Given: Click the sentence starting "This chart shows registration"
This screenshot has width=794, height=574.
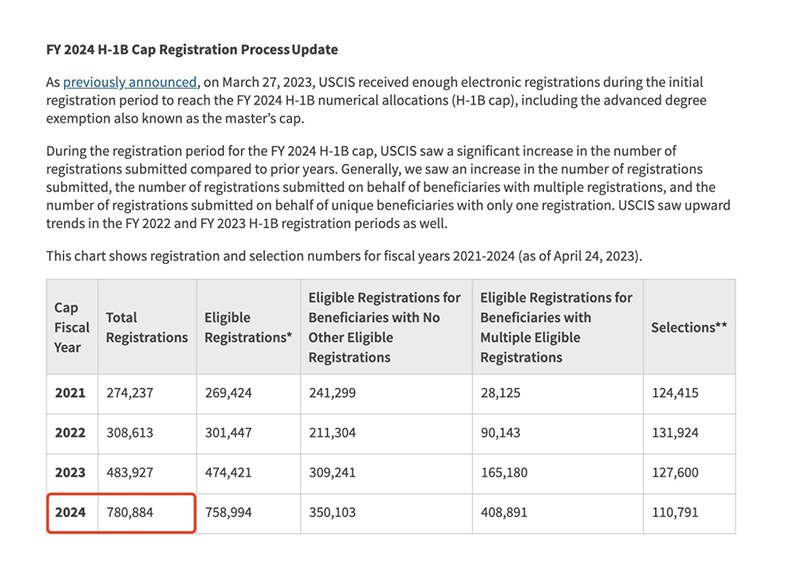Looking at the screenshot, I should tap(343, 256).
